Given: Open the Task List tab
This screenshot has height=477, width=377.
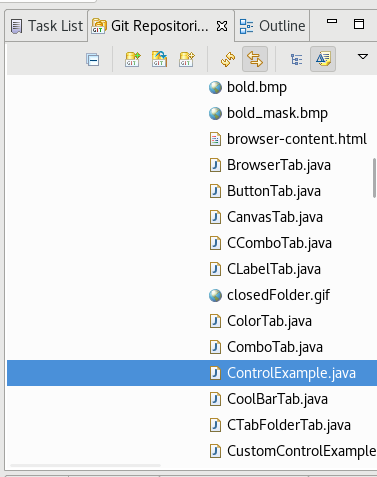Looking at the screenshot, I should click(x=47, y=26).
